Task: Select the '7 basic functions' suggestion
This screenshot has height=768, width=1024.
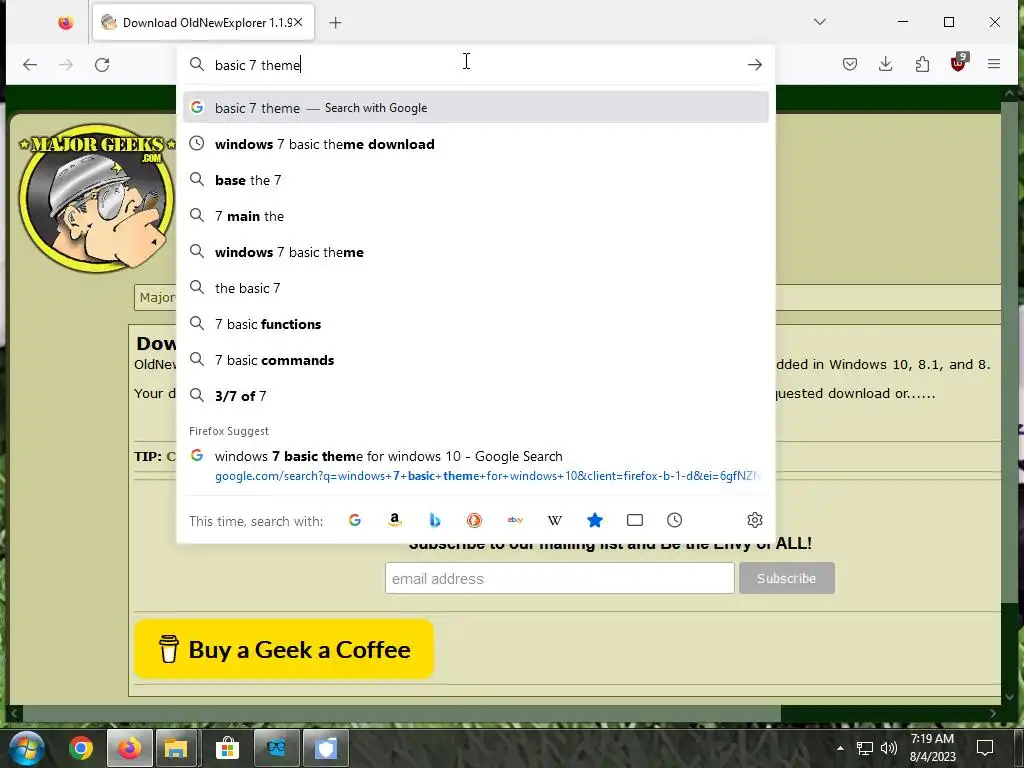Action: 475,324
